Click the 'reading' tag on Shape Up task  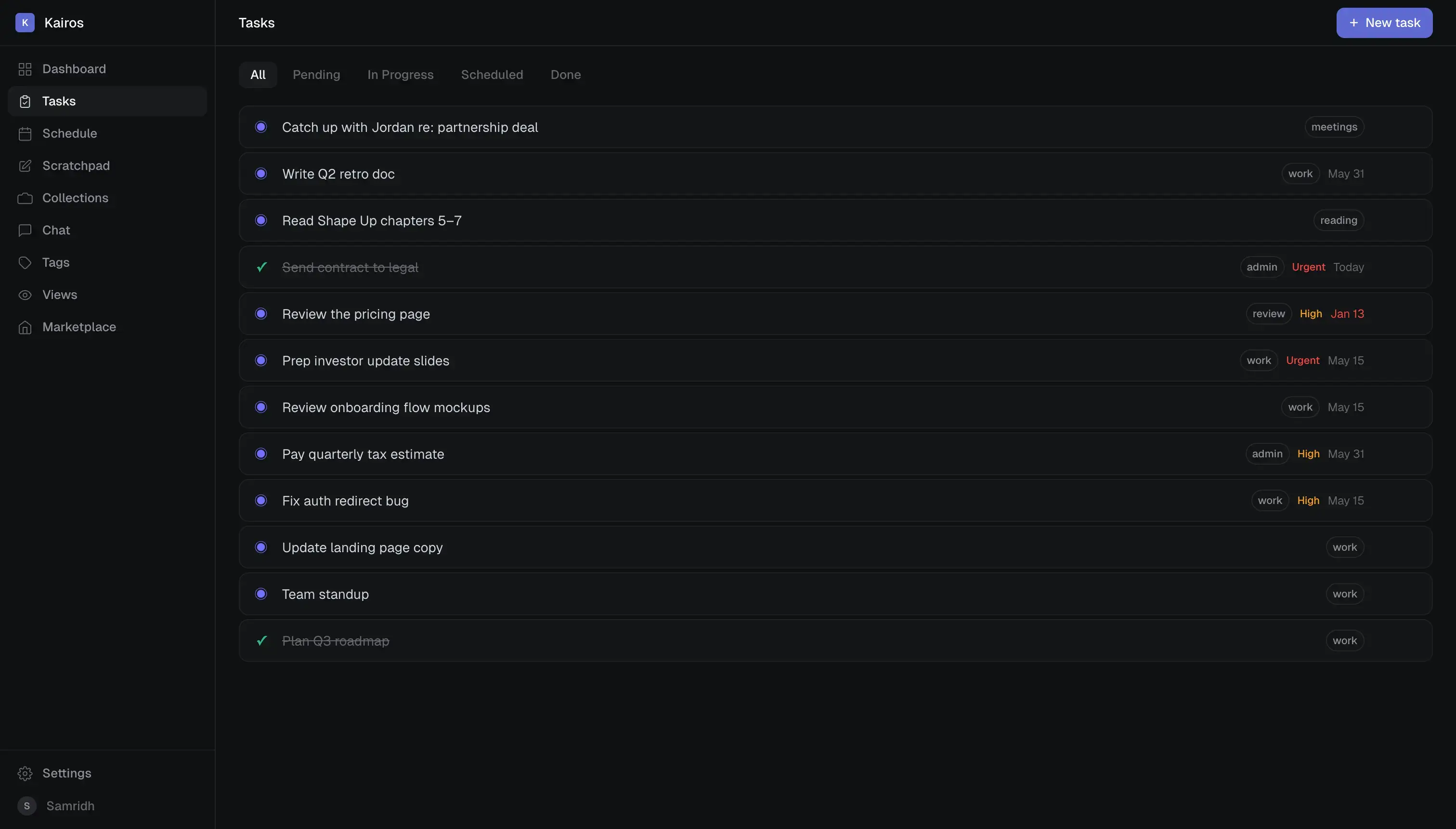tap(1339, 220)
